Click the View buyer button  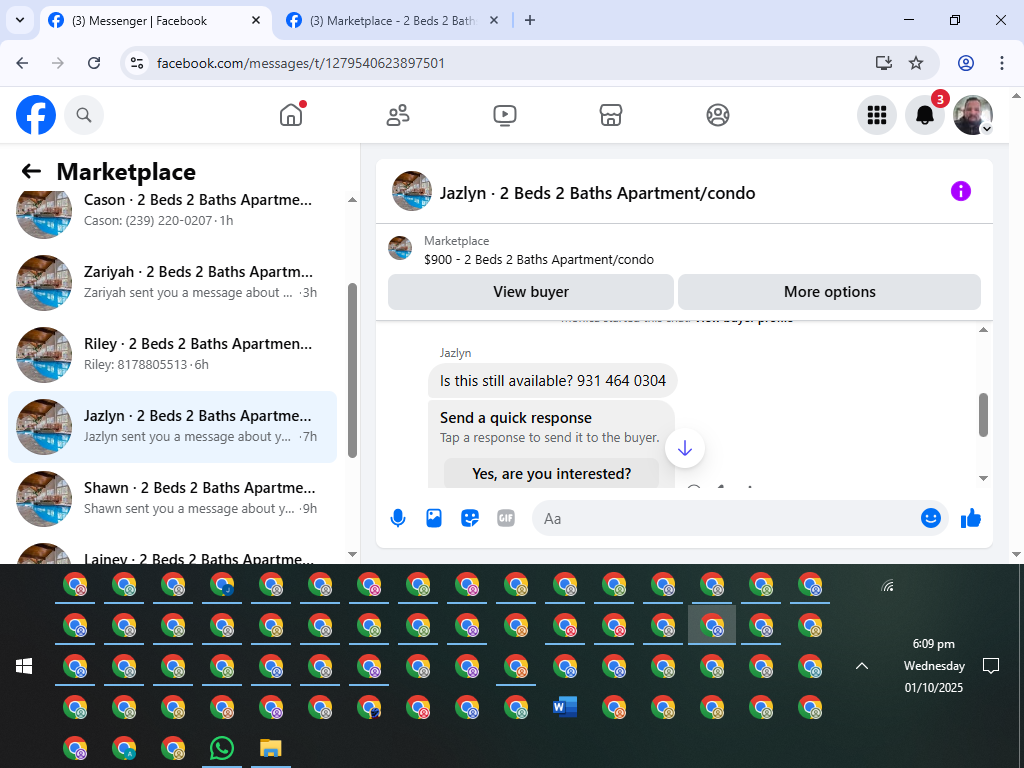(531, 292)
